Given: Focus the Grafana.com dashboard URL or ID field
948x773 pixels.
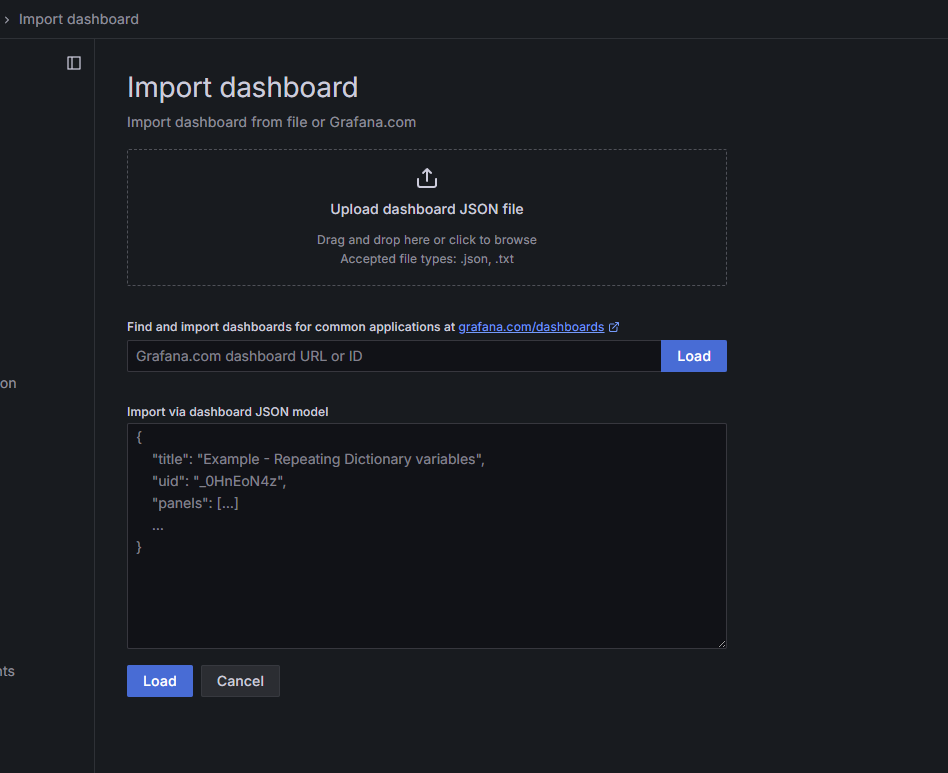Looking at the screenshot, I should click(394, 356).
